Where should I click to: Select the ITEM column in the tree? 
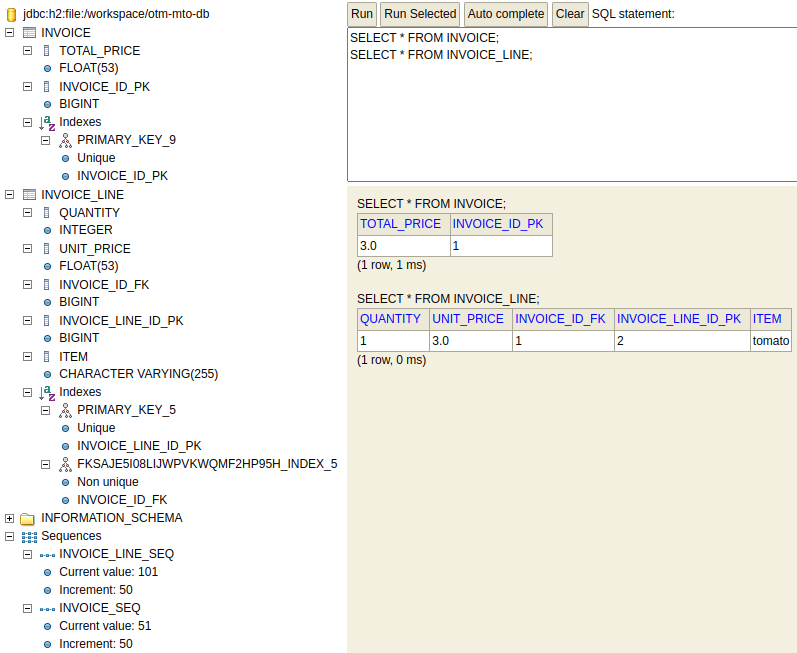click(x=73, y=357)
